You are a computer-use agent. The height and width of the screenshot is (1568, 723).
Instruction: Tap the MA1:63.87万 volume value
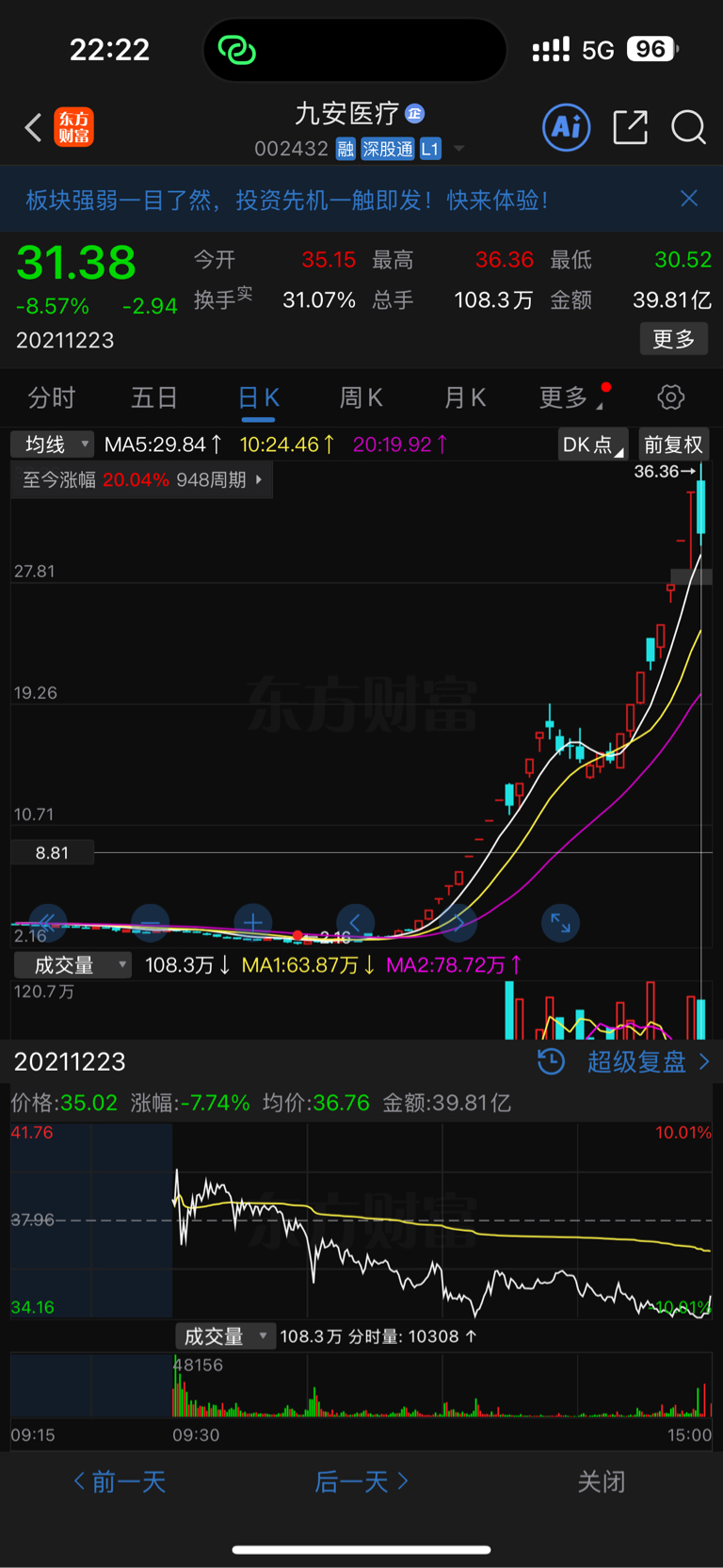coord(309,965)
